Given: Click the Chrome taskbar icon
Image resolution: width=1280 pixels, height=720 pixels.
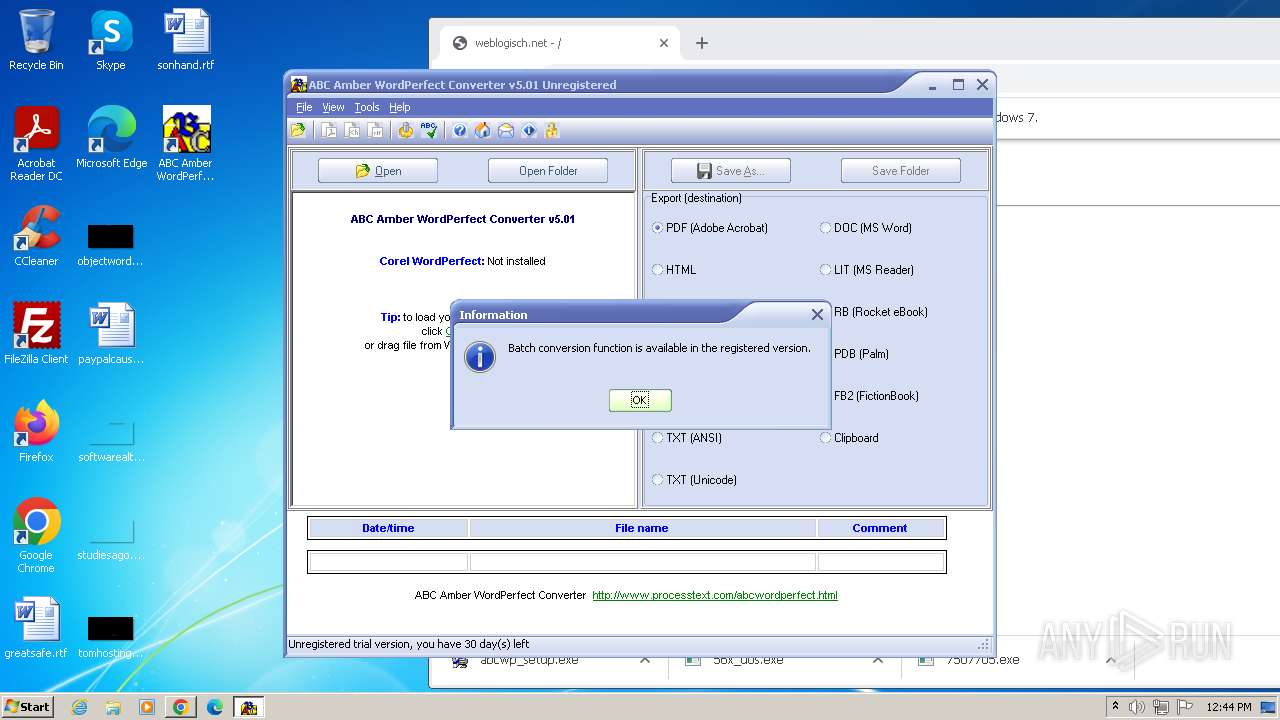Looking at the screenshot, I should coord(181,707).
